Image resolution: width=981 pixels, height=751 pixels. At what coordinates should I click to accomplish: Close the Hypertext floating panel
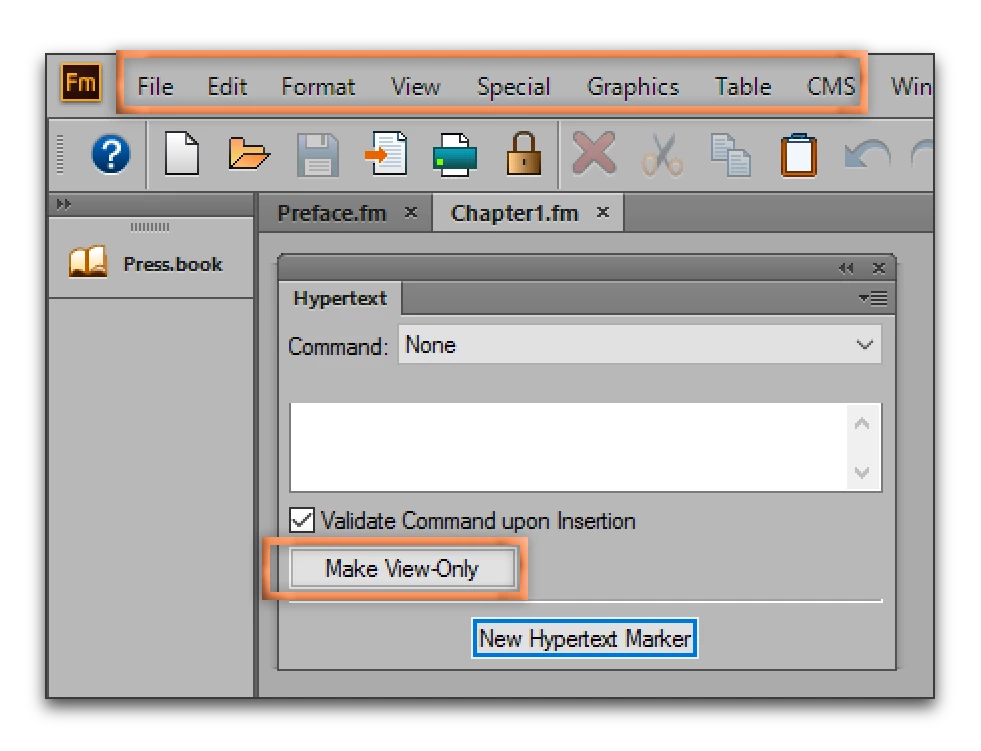(878, 268)
